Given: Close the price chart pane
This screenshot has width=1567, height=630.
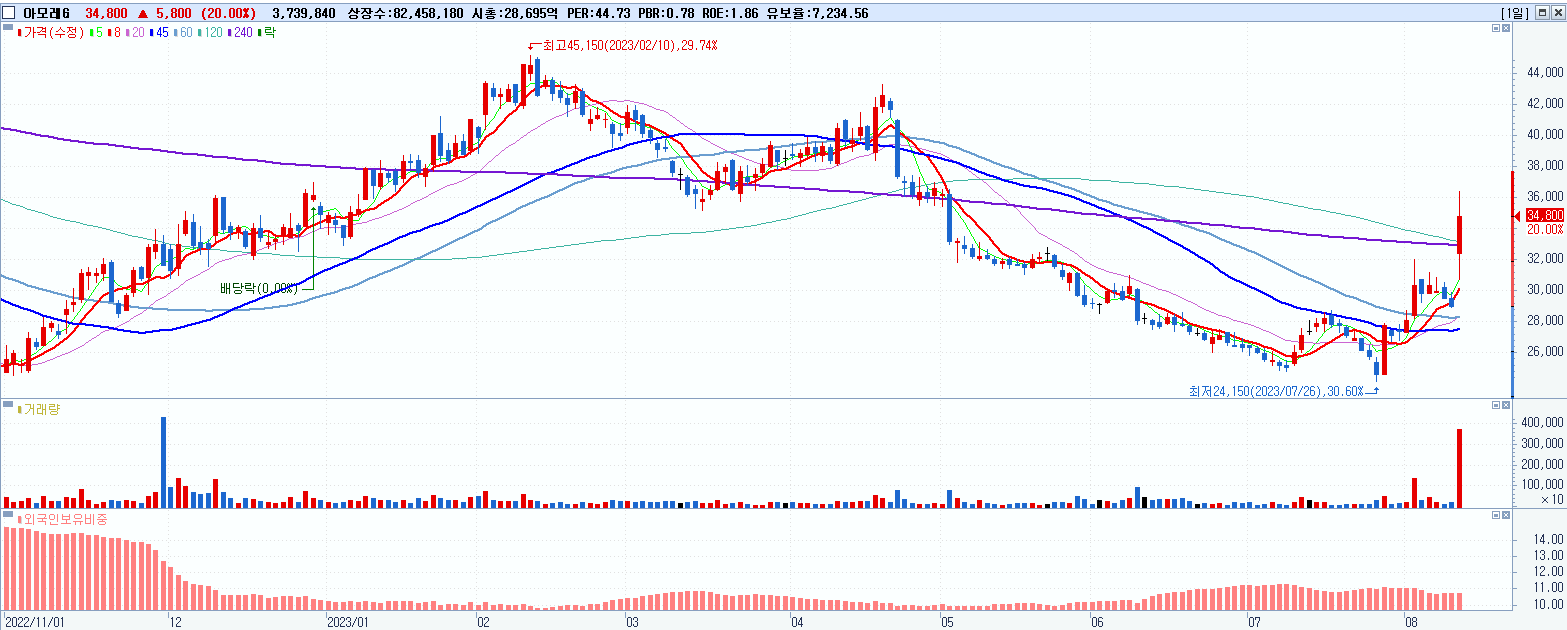Looking at the screenshot, I should pos(1507,29).
